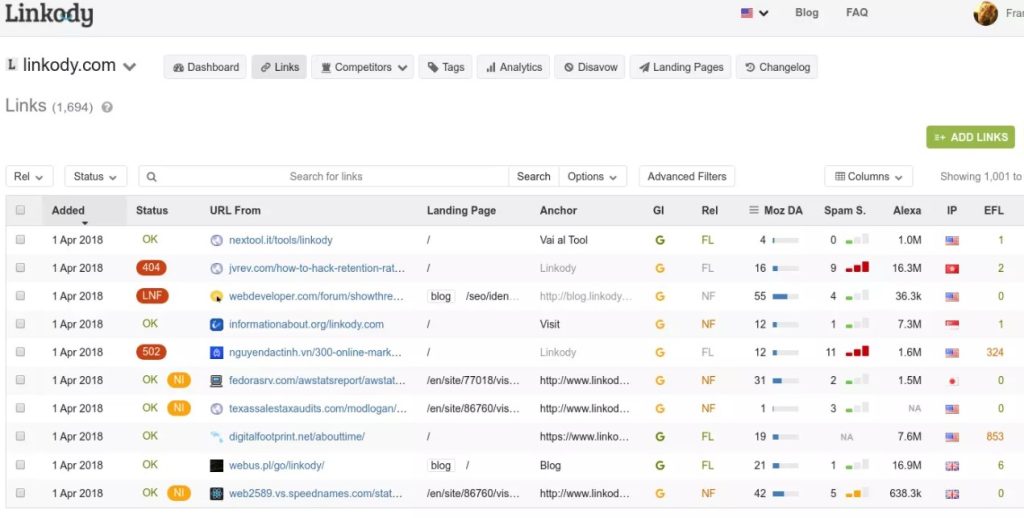Check the webus.pl row checkbox
This screenshot has height=518, width=1024.
(20, 465)
